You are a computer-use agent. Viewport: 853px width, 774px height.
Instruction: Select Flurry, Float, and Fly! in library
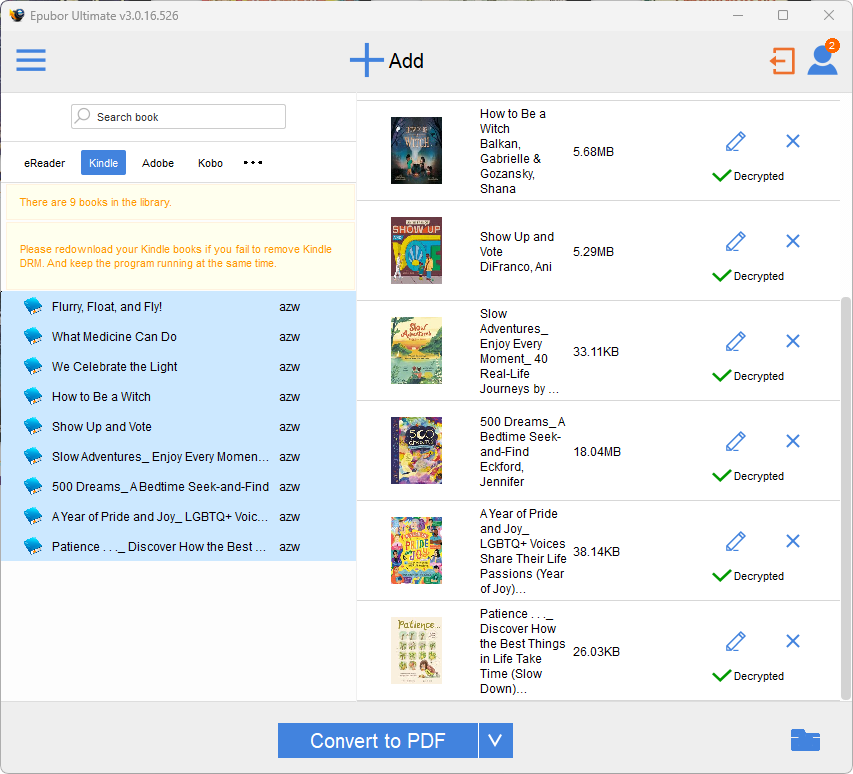click(107, 307)
